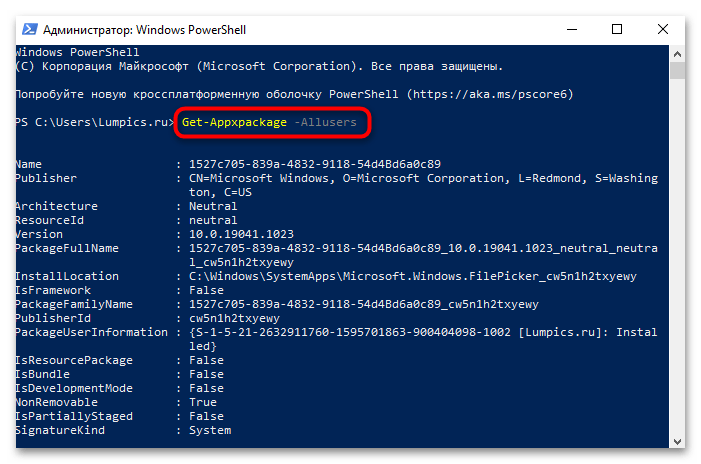Click the window title 'Администратор: Windows PowerShell'
Image resolution: width=701 pixels, height=464 pixels.
144,30
